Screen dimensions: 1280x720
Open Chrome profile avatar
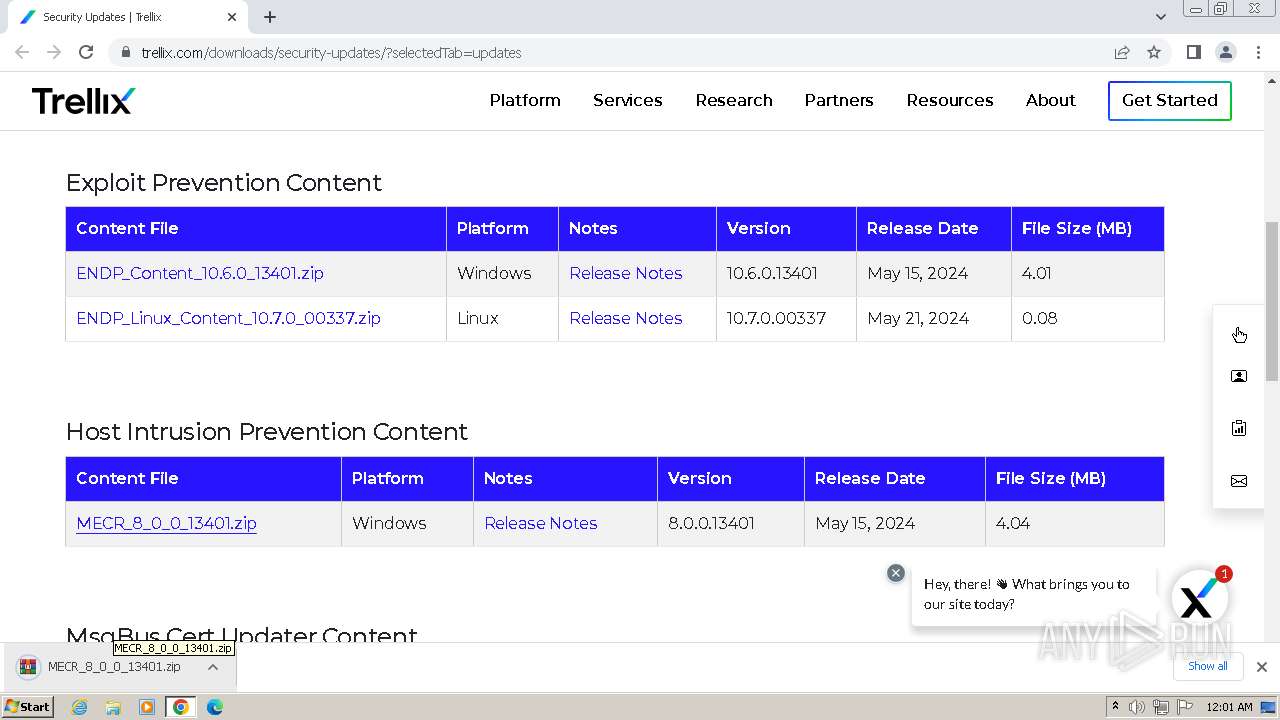[1226, 52]
